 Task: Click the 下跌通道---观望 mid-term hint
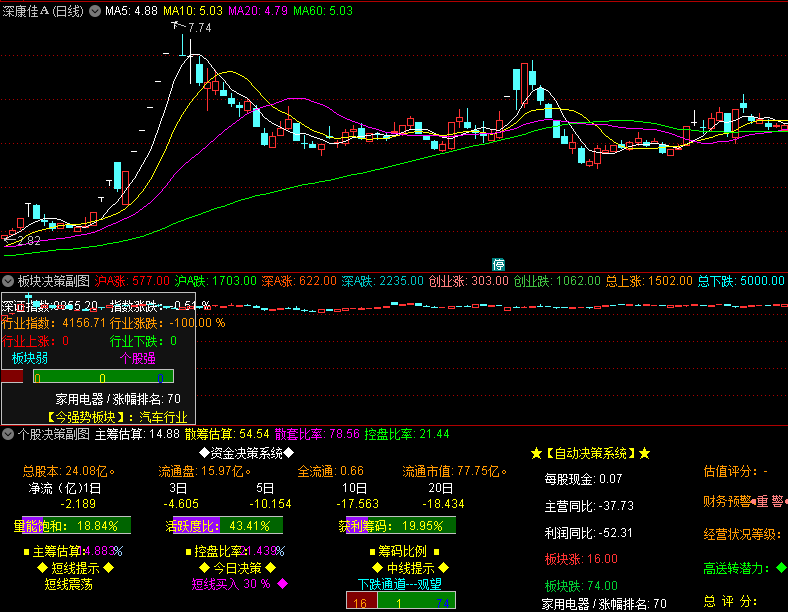pyautogui.click(x=400, y=584)
